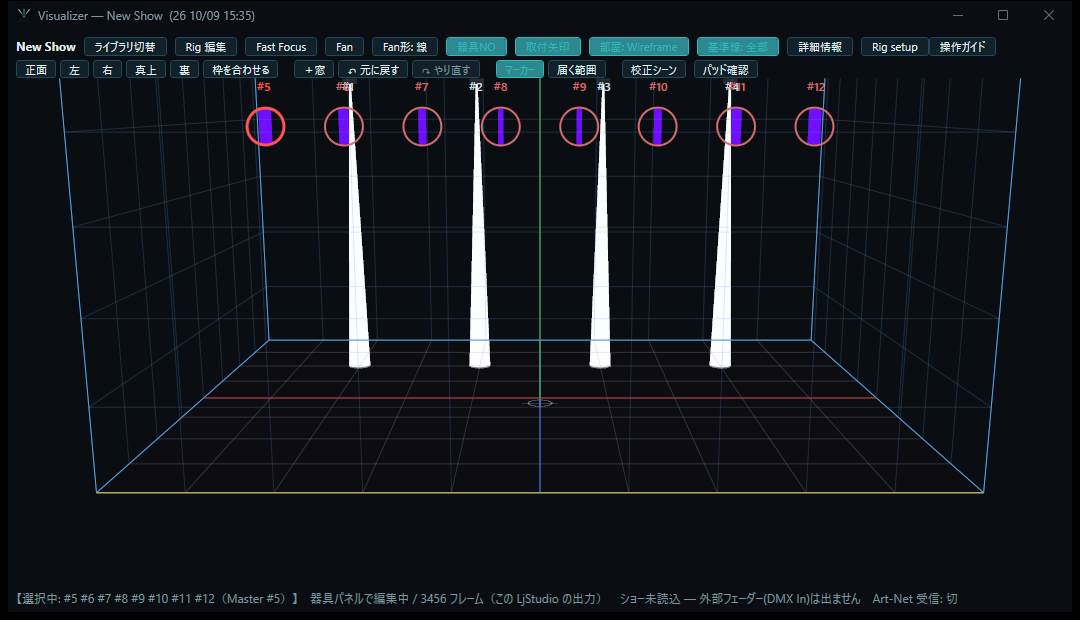The image size is (1080, 620).
Task: Click the Visualizer app logo icon
Action: [x=24, y=14]
